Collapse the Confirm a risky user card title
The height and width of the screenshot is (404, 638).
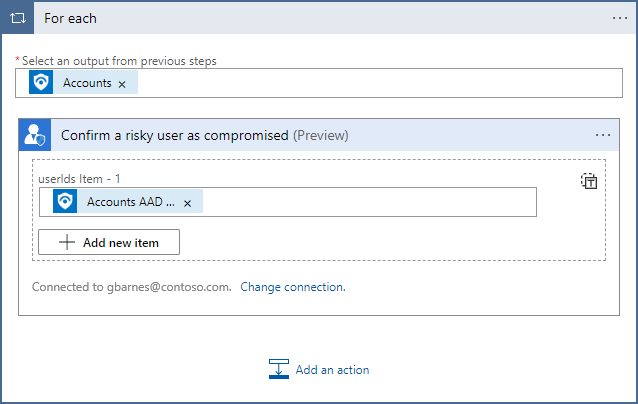(175, 135)
